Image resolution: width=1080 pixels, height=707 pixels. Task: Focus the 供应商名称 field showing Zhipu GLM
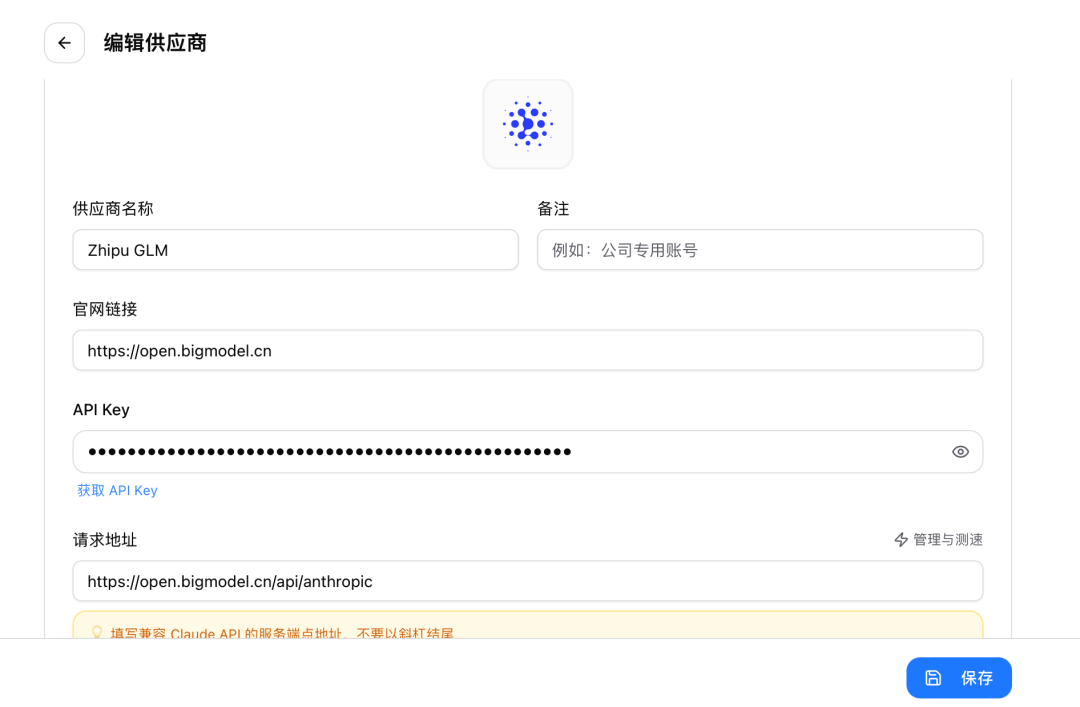295,250
